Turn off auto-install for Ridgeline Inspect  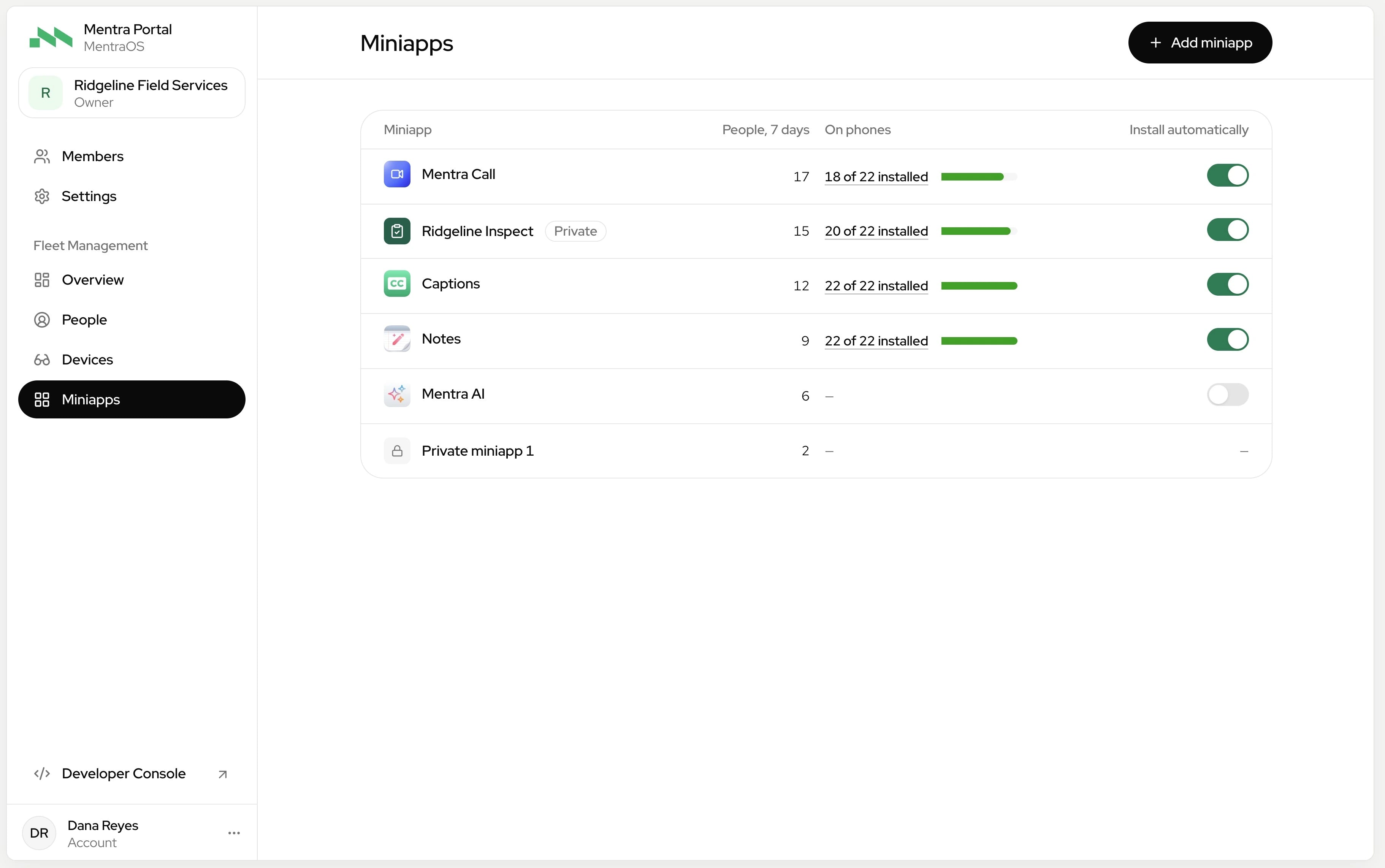[x=1227, y=230]
